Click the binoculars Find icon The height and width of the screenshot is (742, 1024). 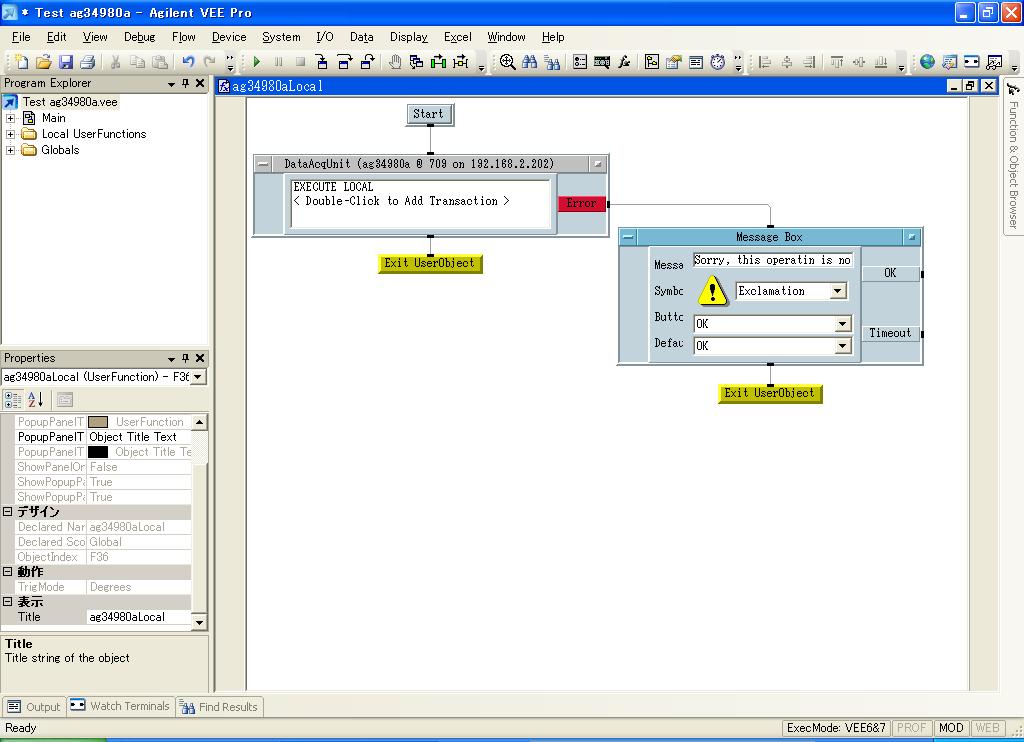coord(529,62)
